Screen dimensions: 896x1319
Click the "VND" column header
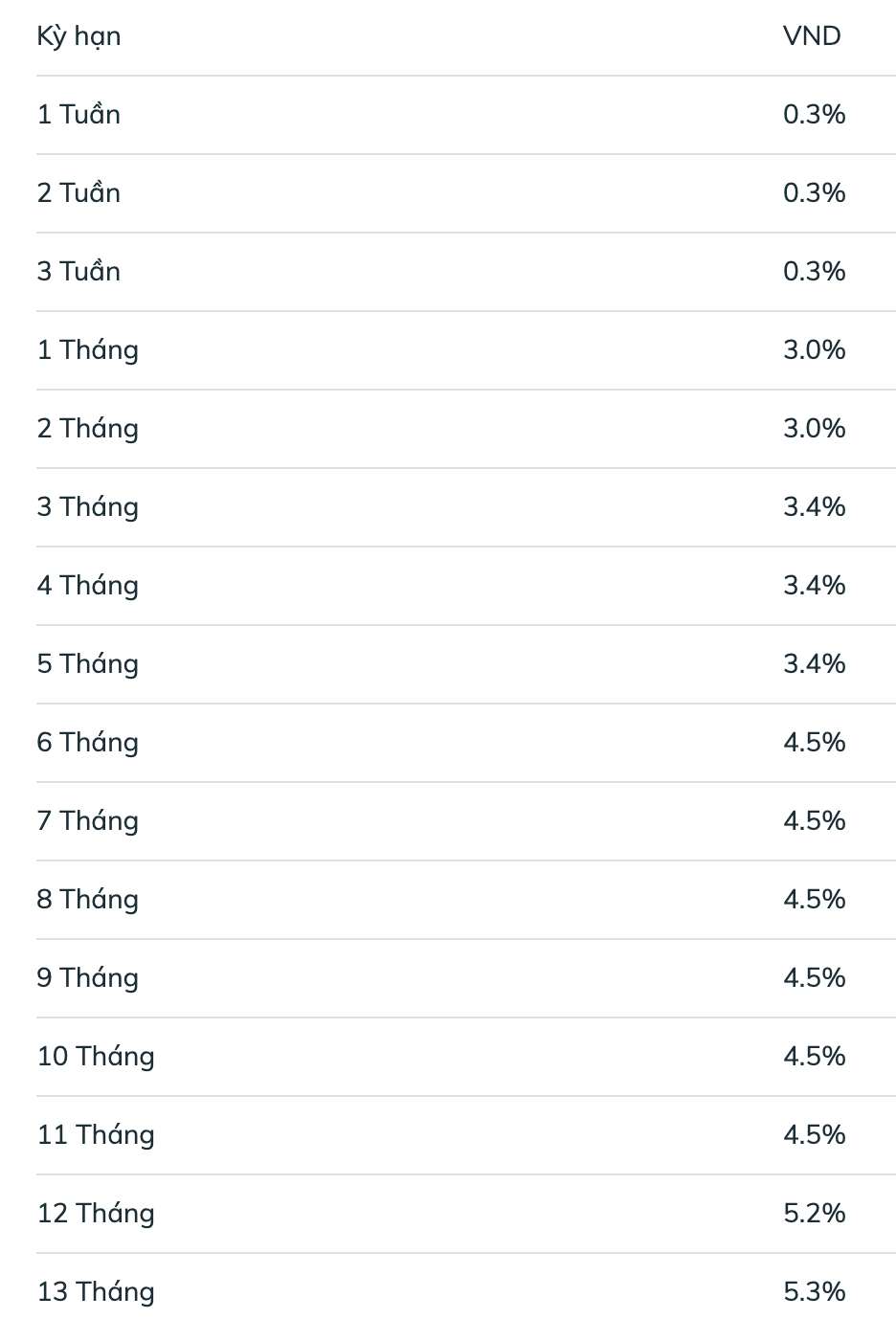[x=812, y=36]
